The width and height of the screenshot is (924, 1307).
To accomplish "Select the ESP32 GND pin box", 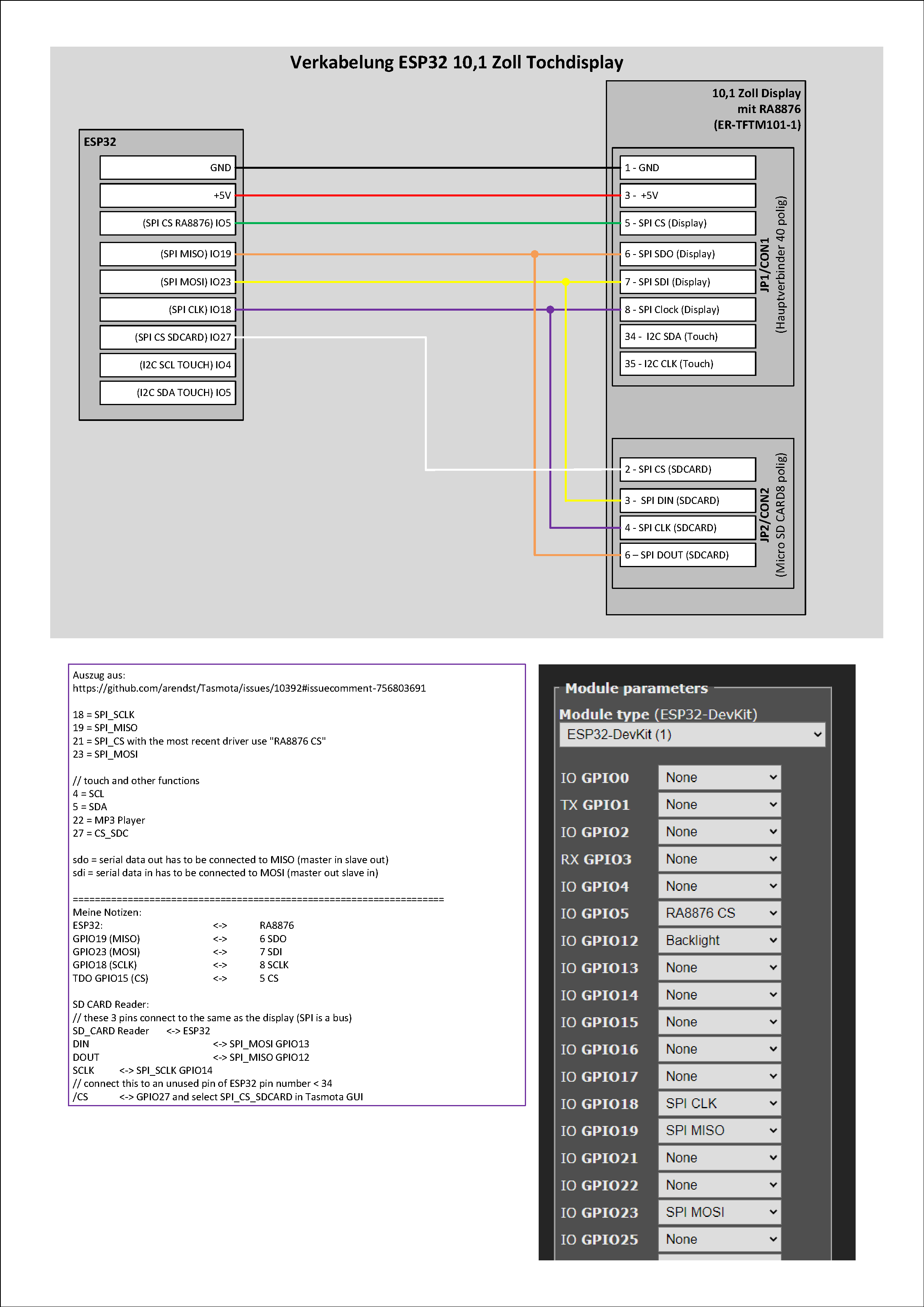I will tap(168, 168).
